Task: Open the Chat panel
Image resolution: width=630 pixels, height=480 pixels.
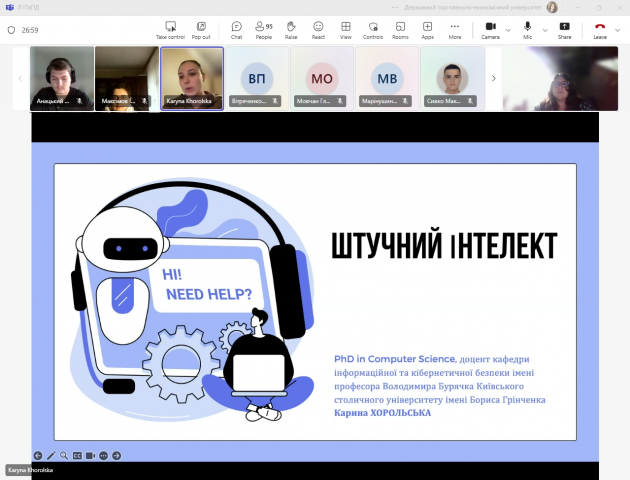Action: tap(236, 29)
